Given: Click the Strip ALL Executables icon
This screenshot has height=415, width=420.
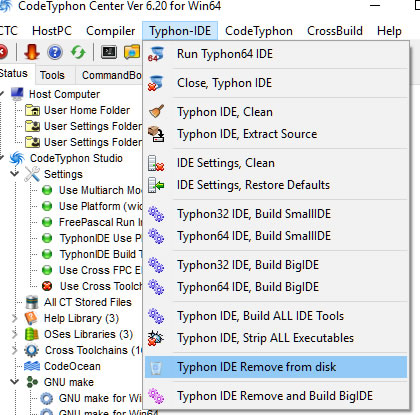Looking at the screenshot, I should tap(156, 338).
